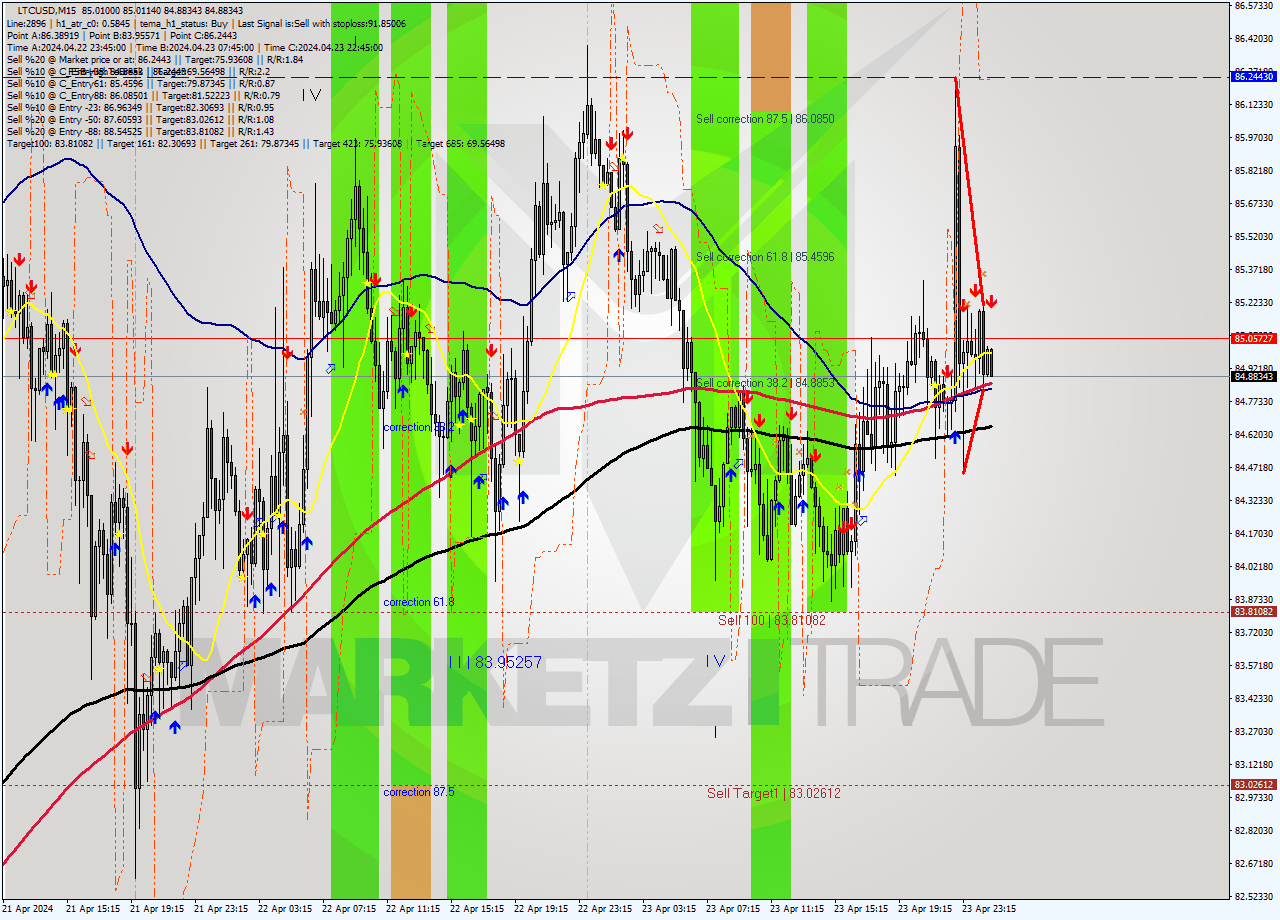1280x920 pixels.
Task: Click the '22 Apr 03:15' time axis label
Action: (285, 909)
